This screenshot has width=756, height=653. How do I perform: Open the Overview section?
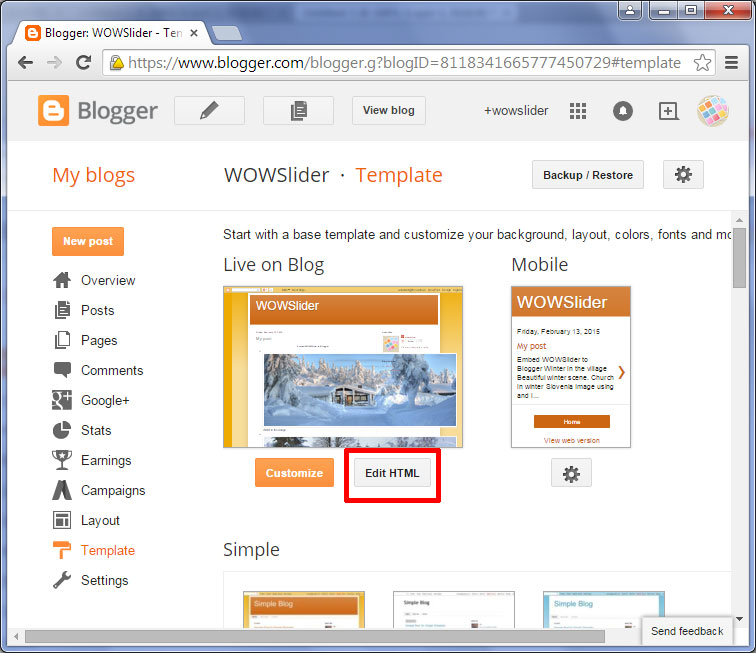point(108,280)
